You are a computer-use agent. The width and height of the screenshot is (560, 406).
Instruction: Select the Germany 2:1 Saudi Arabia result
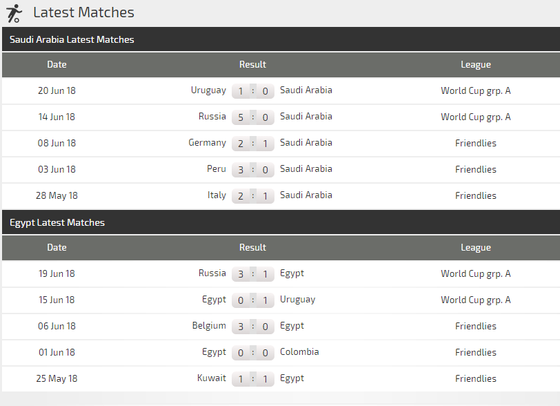pos(253,143)
